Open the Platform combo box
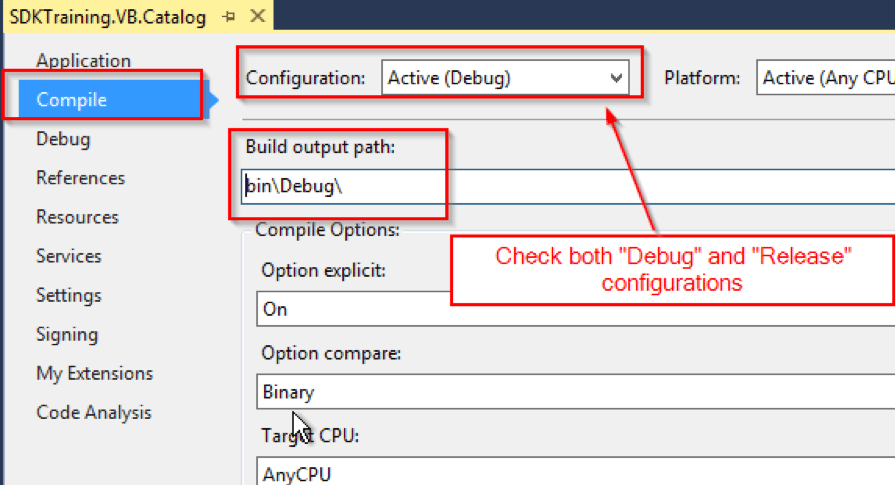 click(824, 78)
